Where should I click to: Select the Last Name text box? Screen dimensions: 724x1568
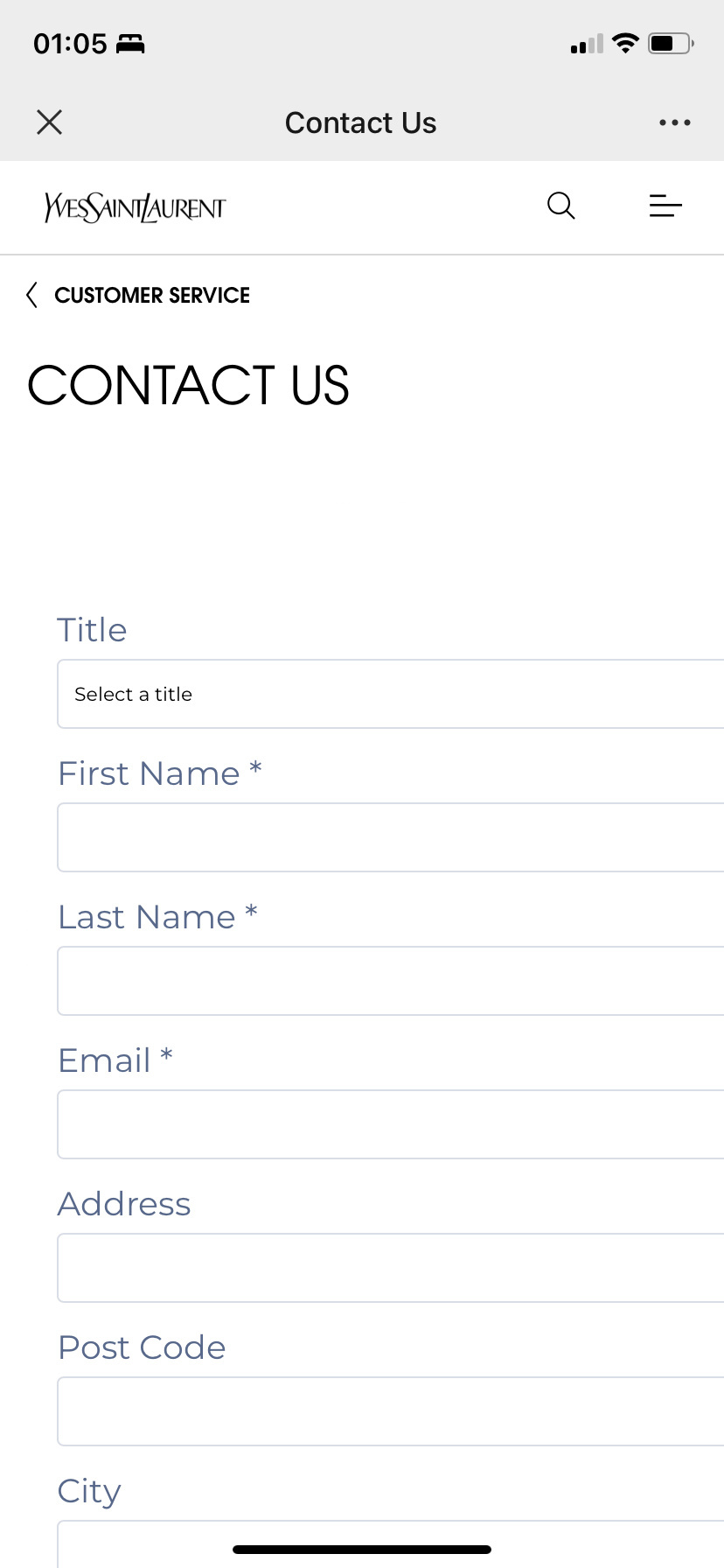point(391,981)
